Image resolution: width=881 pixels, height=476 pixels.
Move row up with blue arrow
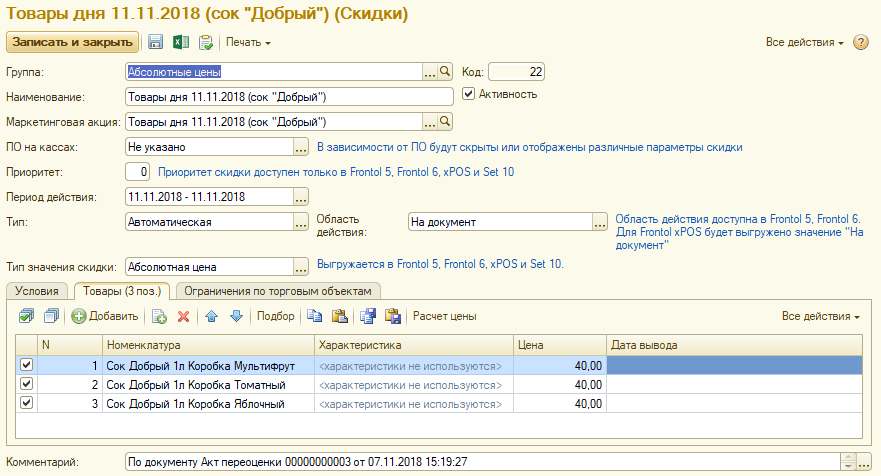[x=211, y=316]
